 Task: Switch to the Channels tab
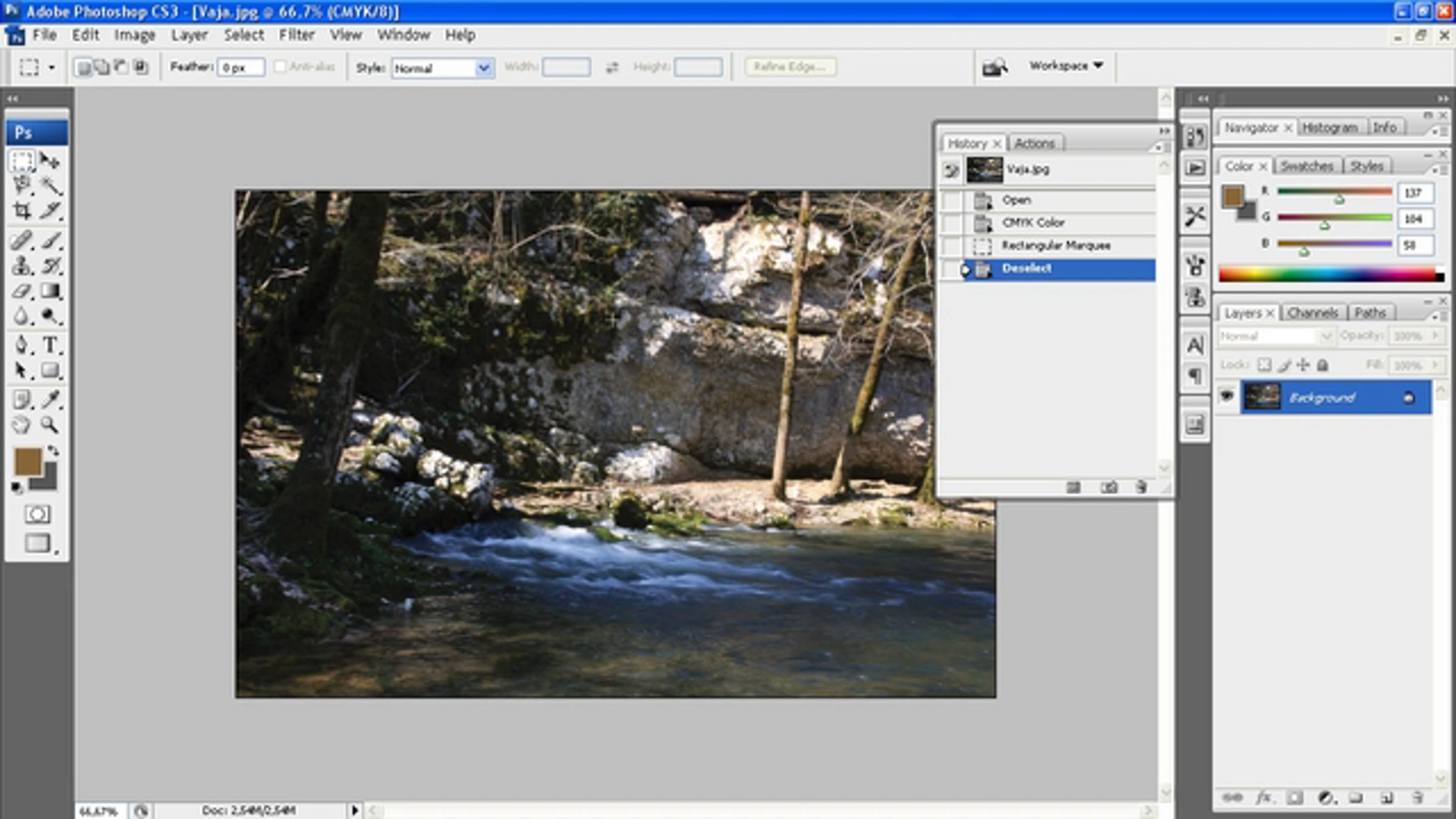pyautogui.click(x=1313, y=312)
